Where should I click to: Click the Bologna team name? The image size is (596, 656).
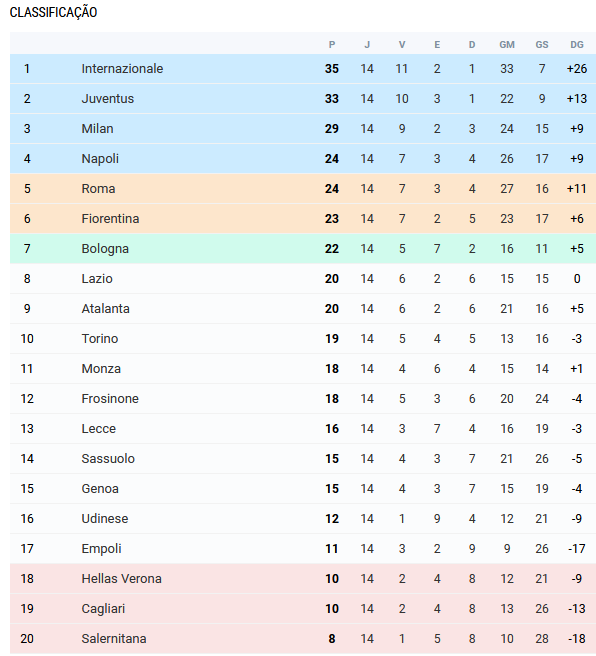(x=105, y=249)
